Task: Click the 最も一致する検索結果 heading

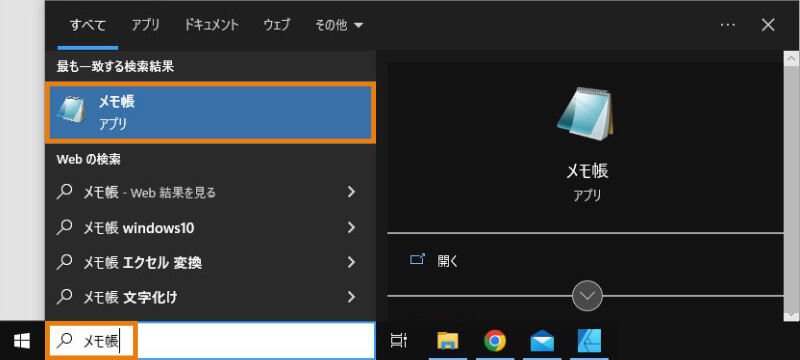Action: [x=115, y=66]
